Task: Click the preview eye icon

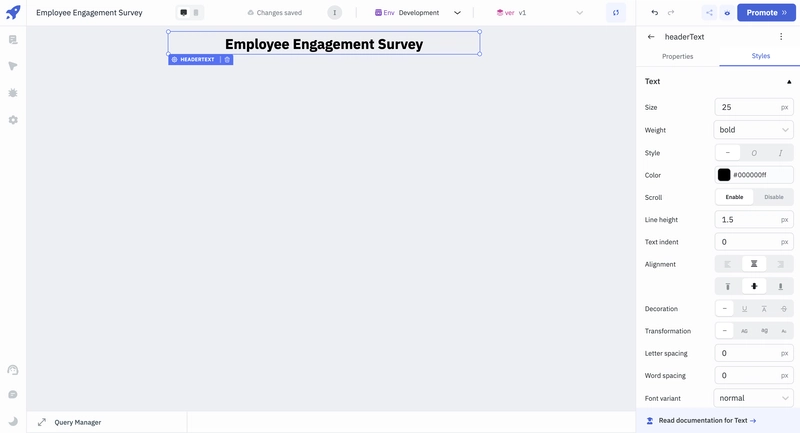Action: (727, 13)
